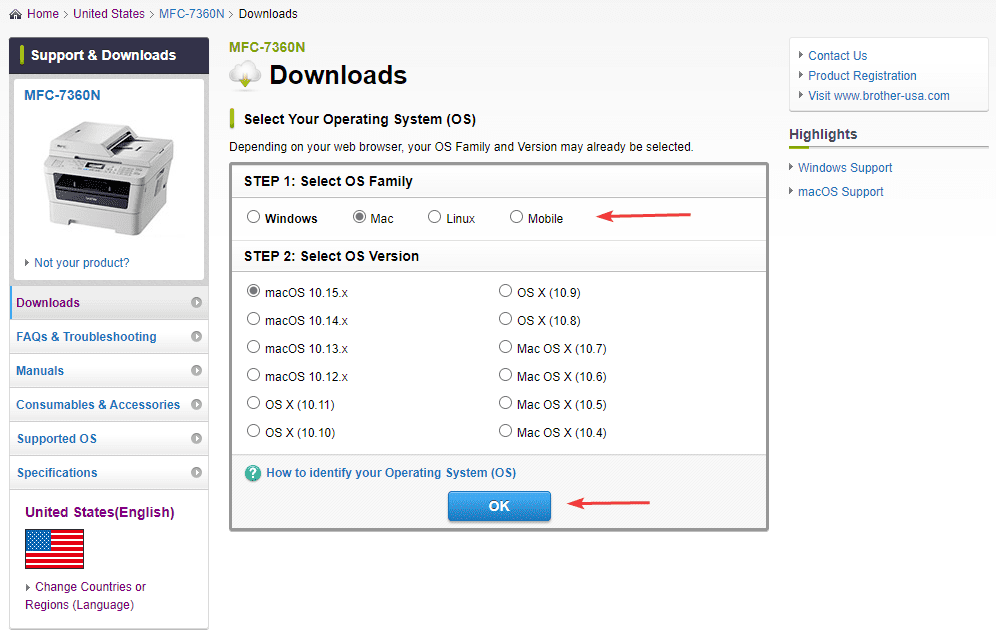
Task: Pick OS X (10.9) radio button
Action: pyautogui.click(x=506, y=292)
